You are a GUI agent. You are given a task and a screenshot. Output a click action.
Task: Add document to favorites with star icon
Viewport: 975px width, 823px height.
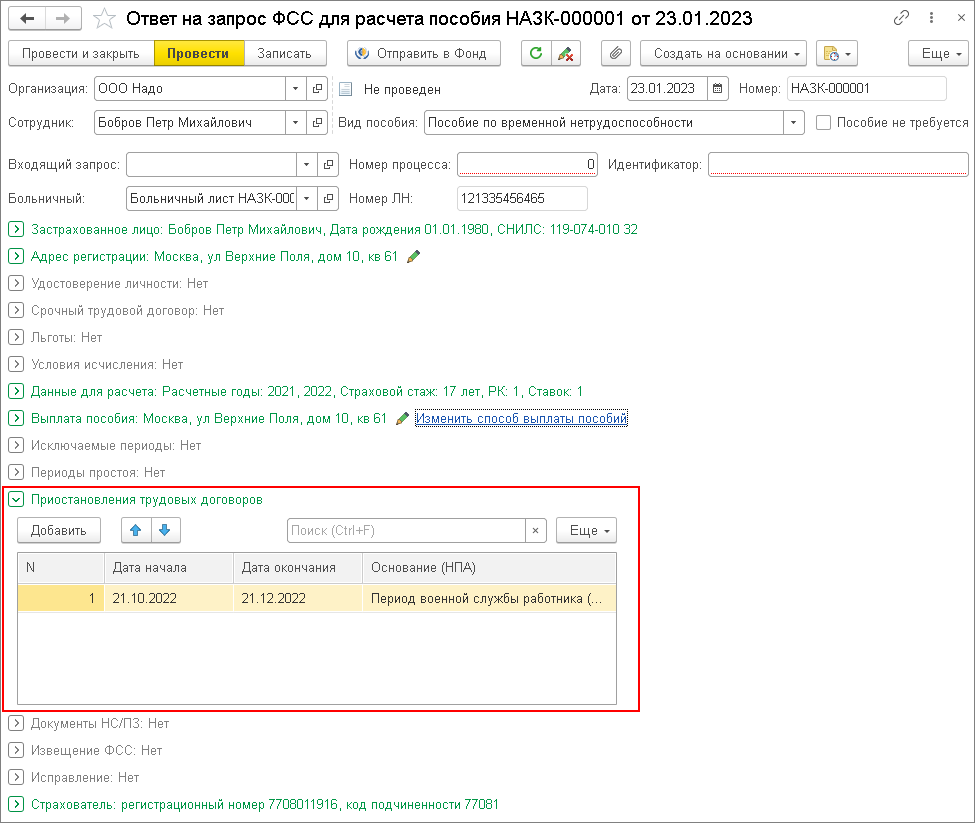(104, 19)
